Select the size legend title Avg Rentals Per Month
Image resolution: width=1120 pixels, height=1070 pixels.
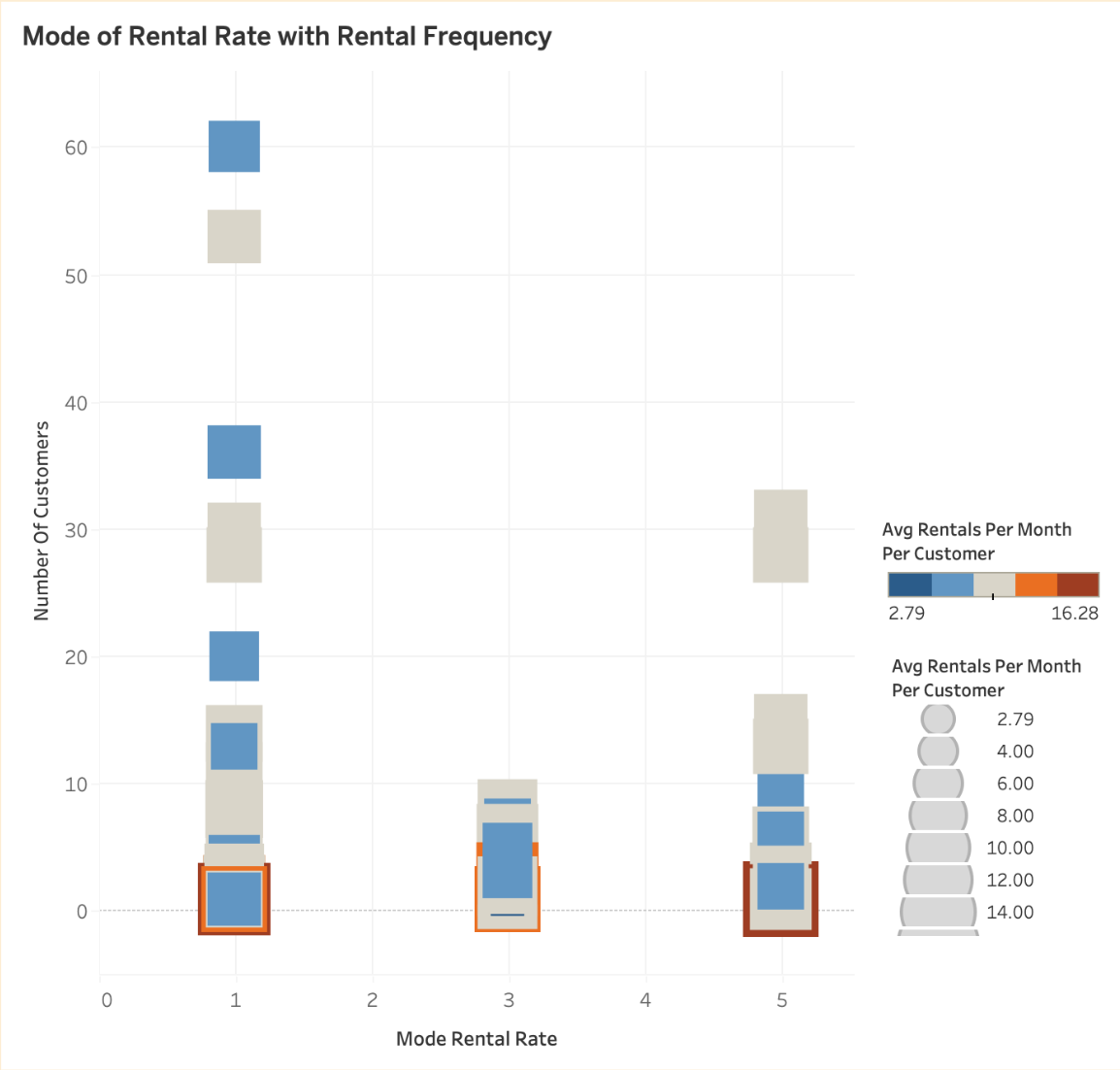click(985, 666)
